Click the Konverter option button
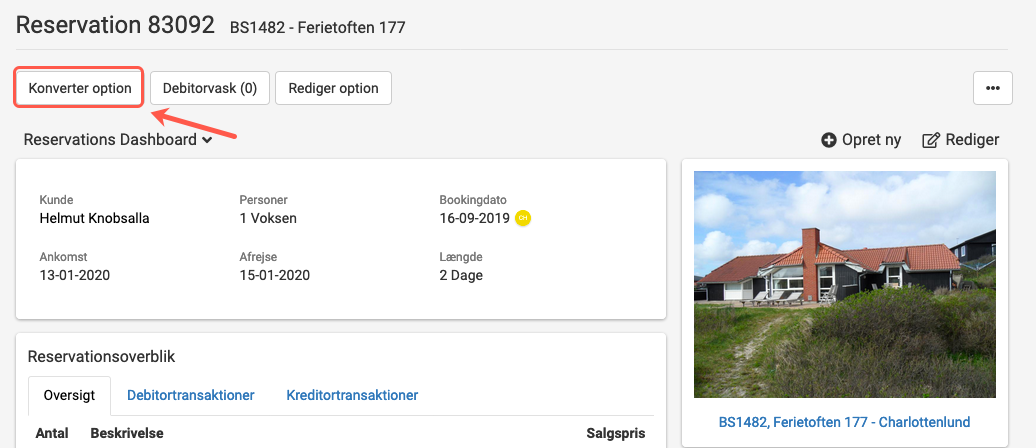Screen dimensions: 1036x448 [x=79, y=88]
